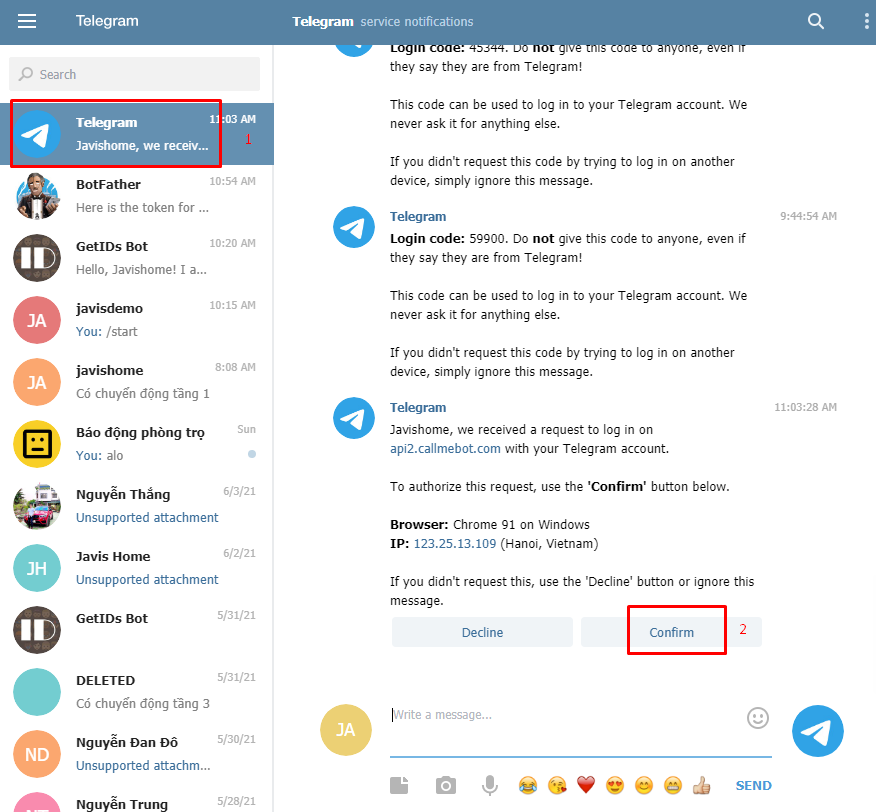Click Telegram avatar beside 59900 login code message
Image resolution: width=876 pixels, height=812 pixels.
(x=354, y=227)
